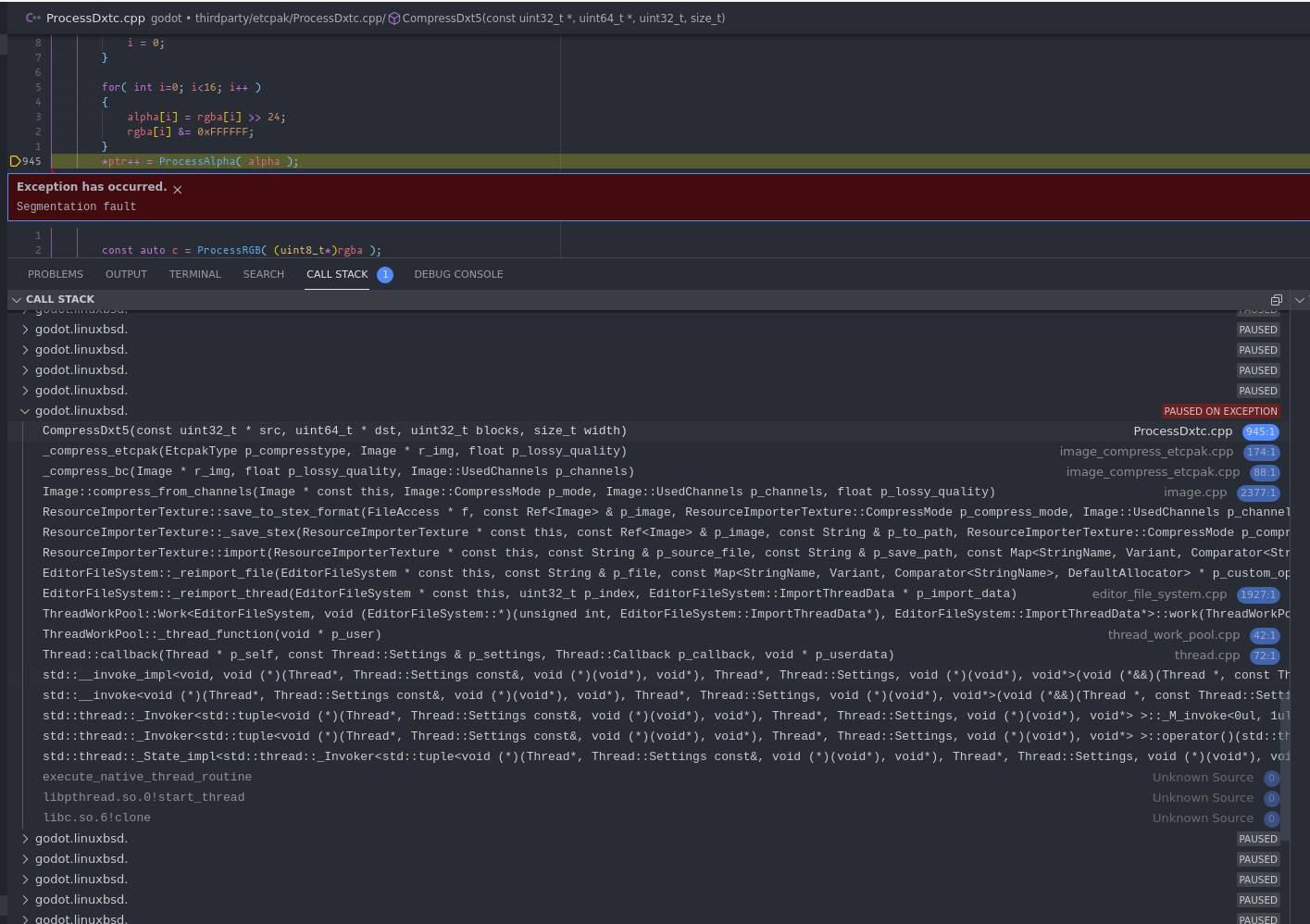The image size is (1310, 924).
Task: Open the Views and More Actions dropdown
Action: [1299, 299]
